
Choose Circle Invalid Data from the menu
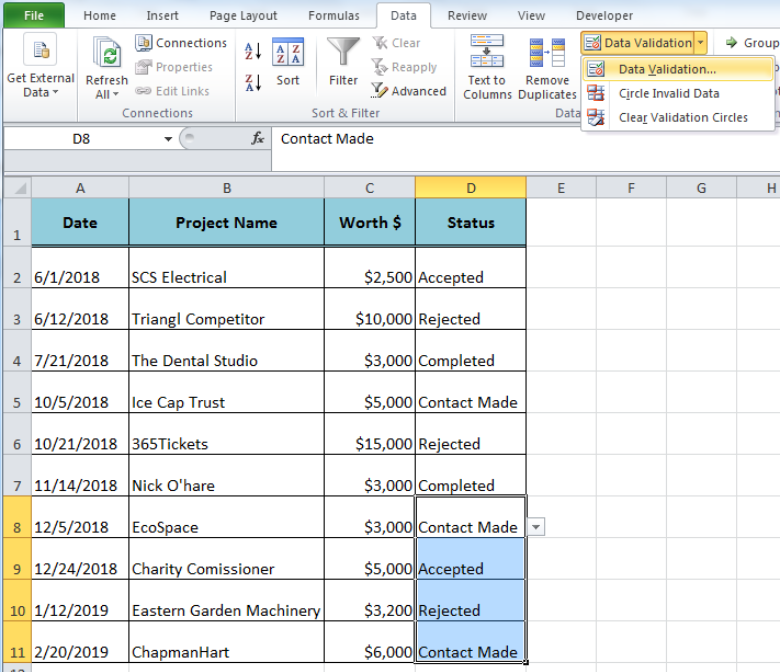(x=669, y=93)
